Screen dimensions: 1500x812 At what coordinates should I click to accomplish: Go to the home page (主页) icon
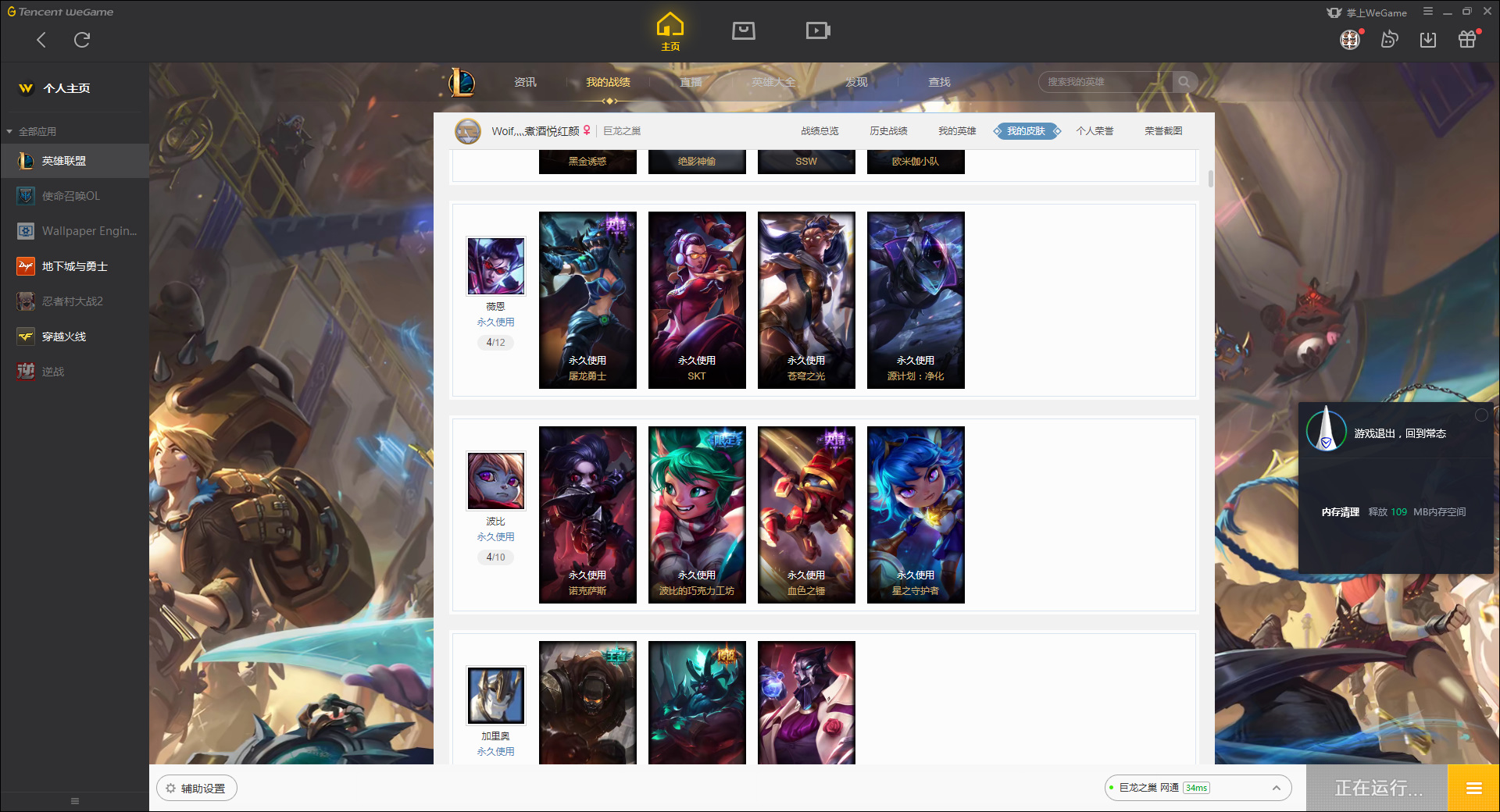coord(670,31)
